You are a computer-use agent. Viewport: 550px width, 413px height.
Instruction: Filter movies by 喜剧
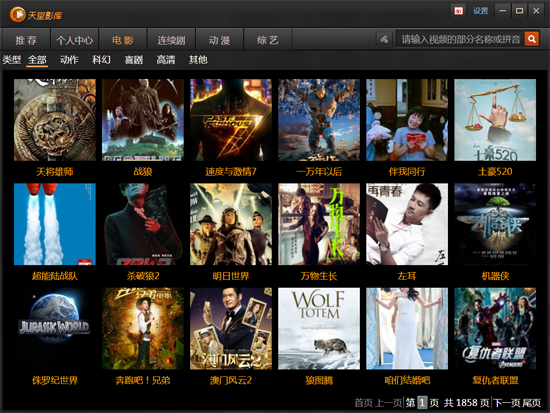pyautogui.click(x=134, y=60)
